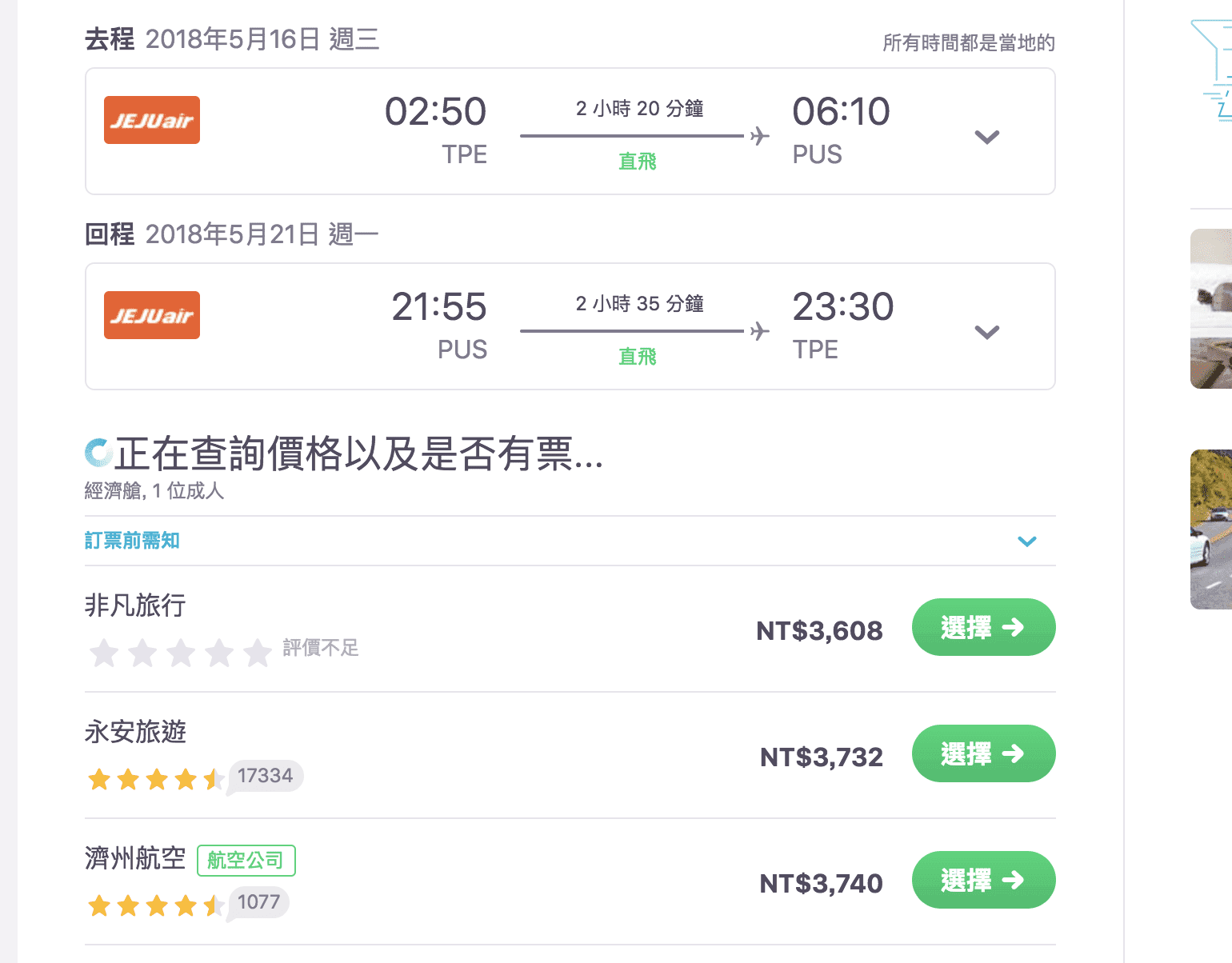Select the 永安旅遊 NT$3,732 deal
Screen dimensions: 1232x963
(x=983, y=753)
